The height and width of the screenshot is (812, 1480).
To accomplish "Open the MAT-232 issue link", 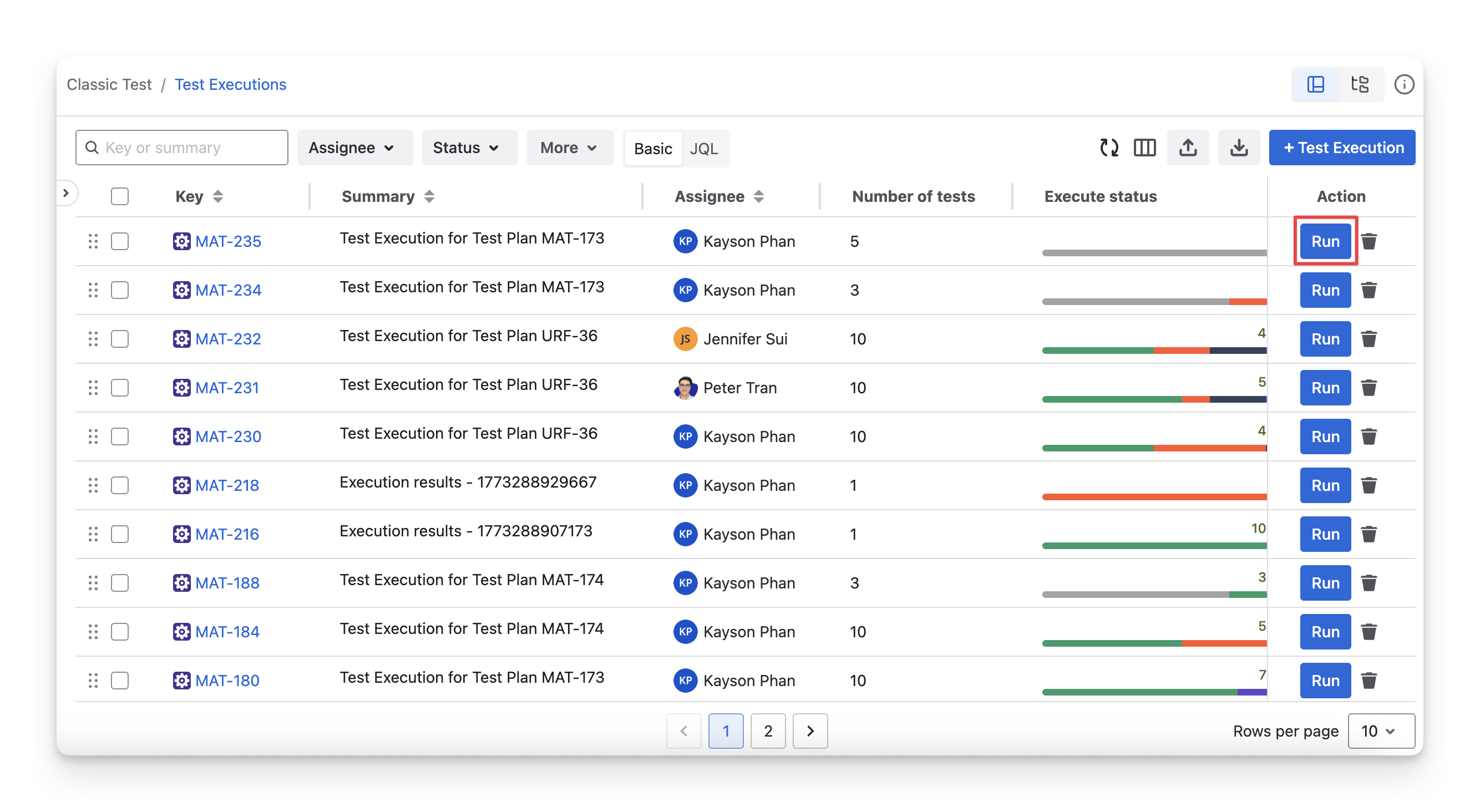I will [x=227, y=339].
